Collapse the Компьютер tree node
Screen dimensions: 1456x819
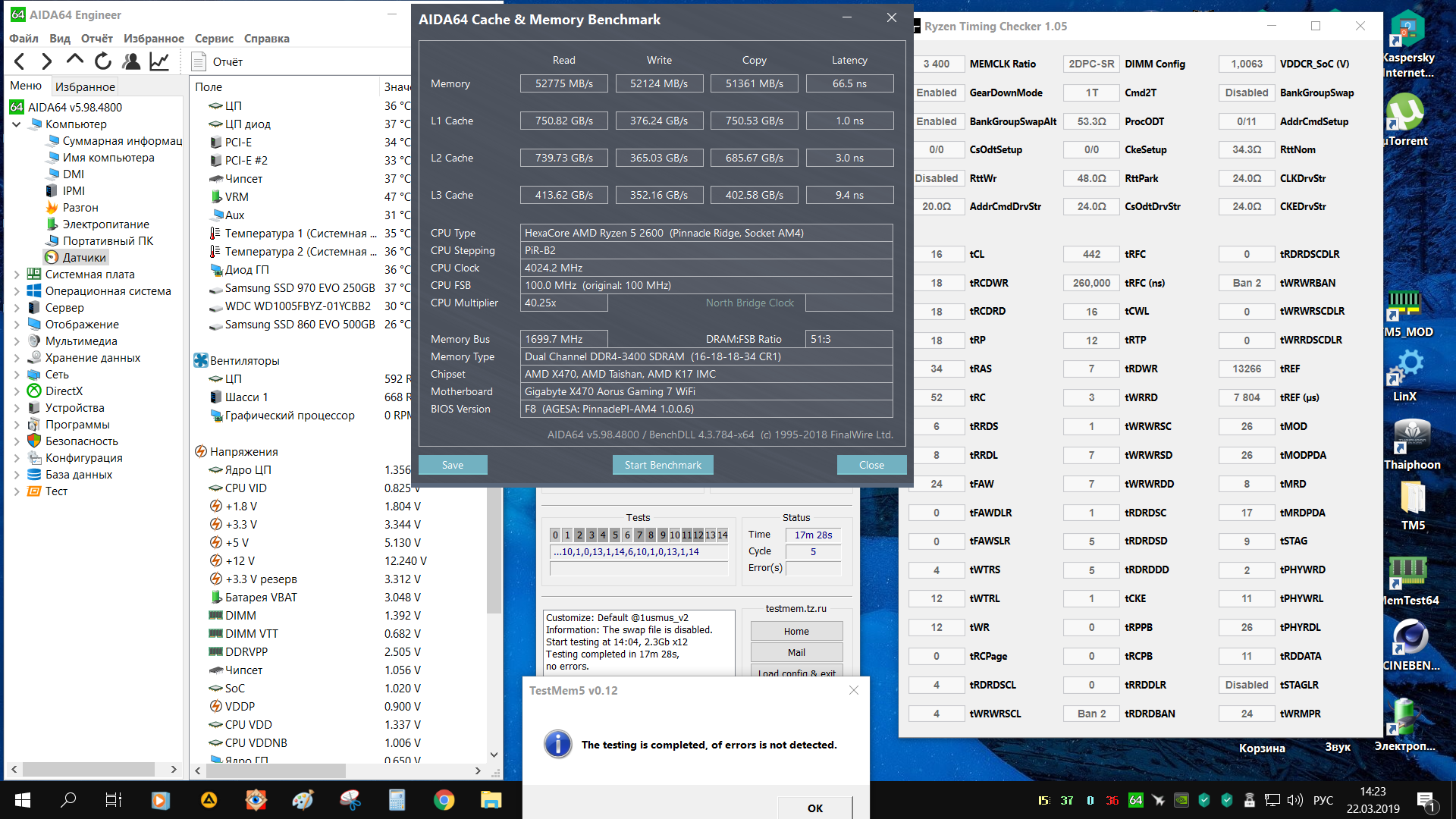coord(17,124)
